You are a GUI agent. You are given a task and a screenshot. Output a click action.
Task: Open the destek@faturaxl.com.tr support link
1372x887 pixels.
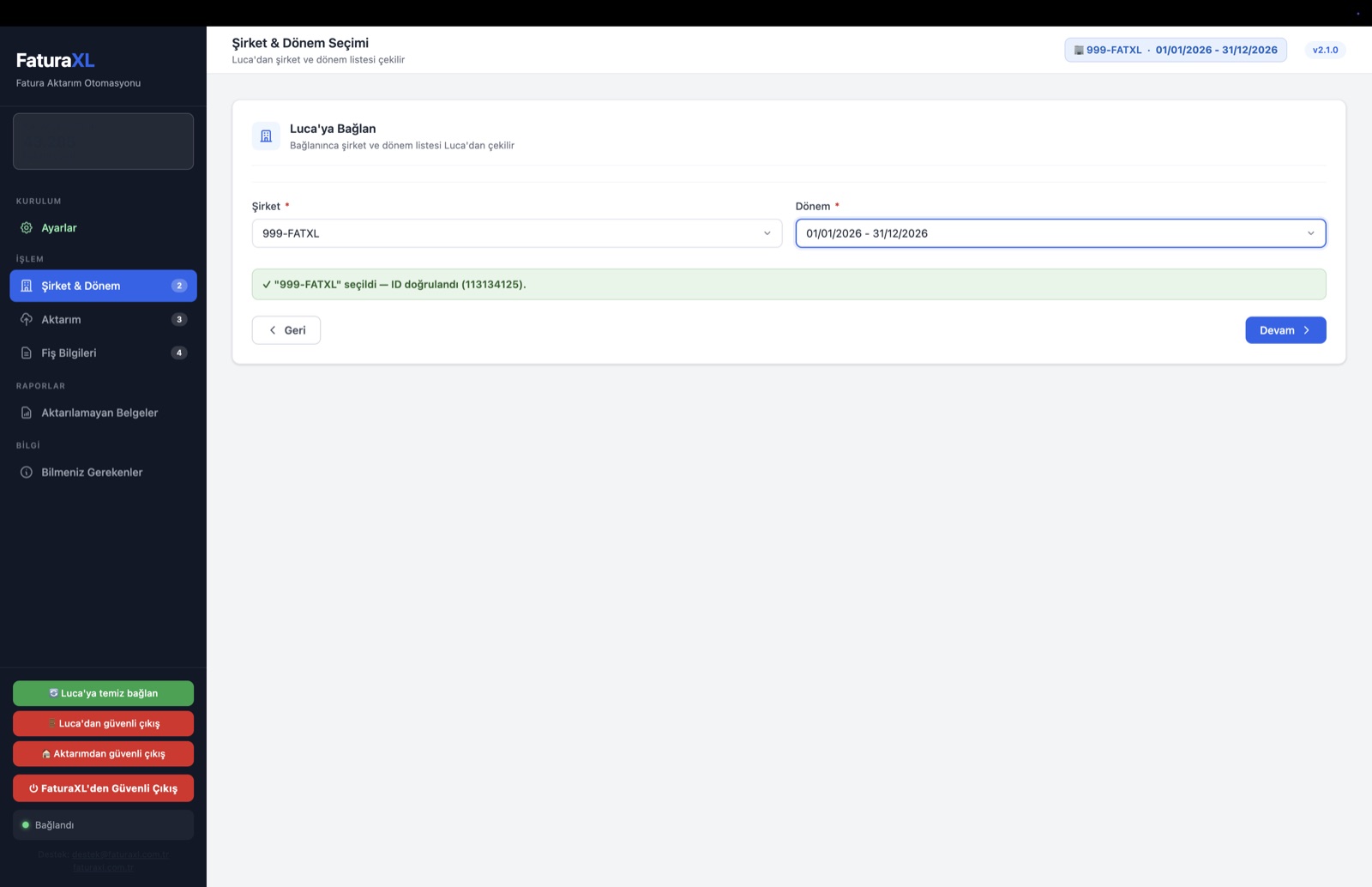pos(121,854)
